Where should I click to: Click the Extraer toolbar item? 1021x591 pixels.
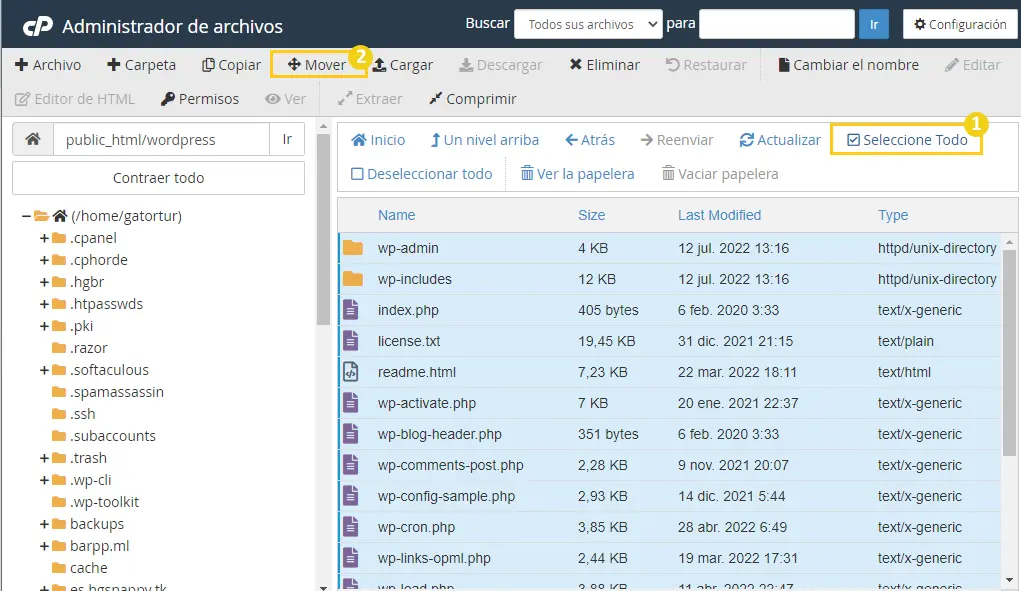(370, 99)
